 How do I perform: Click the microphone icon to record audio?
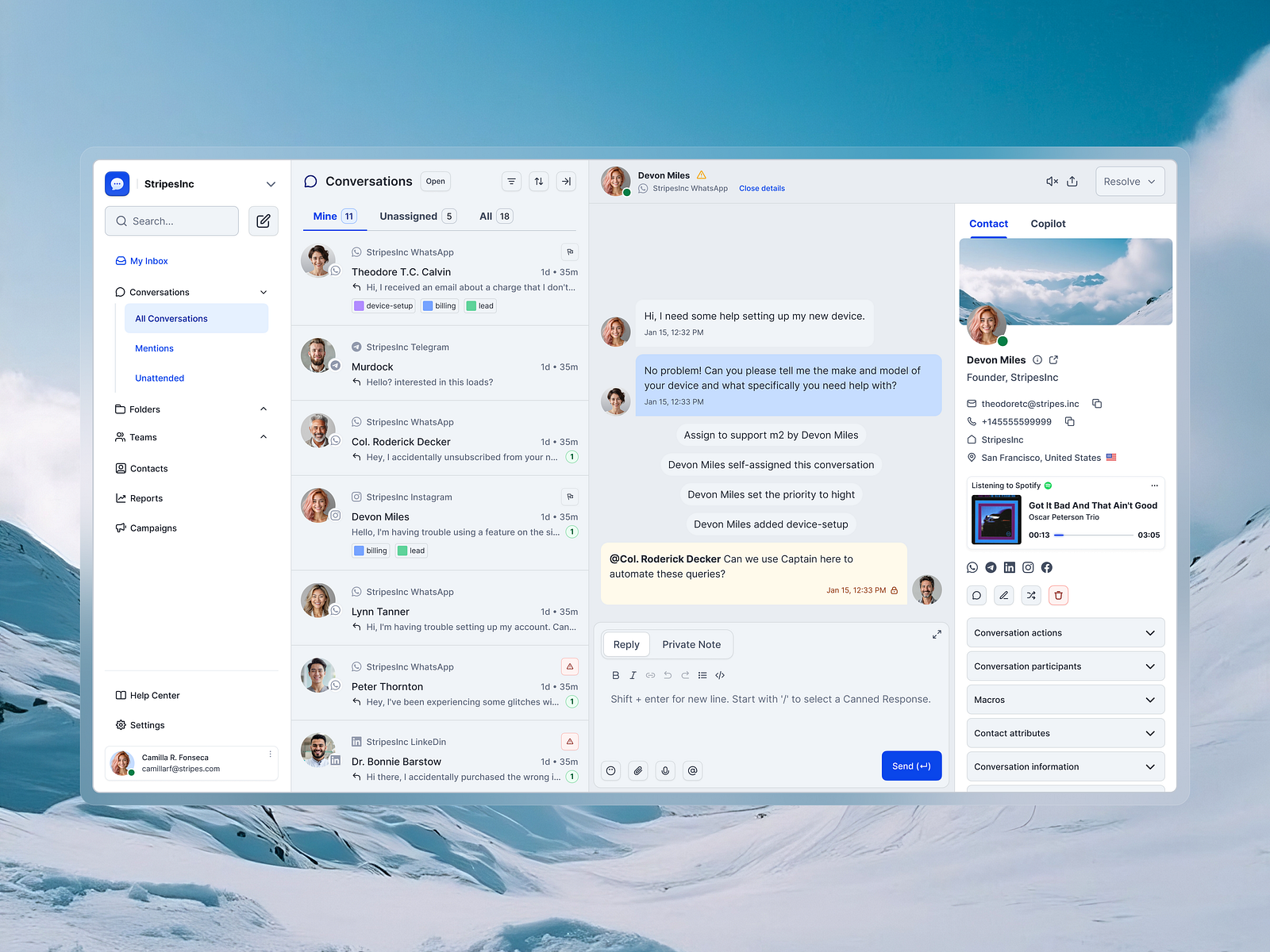point(665,770)
